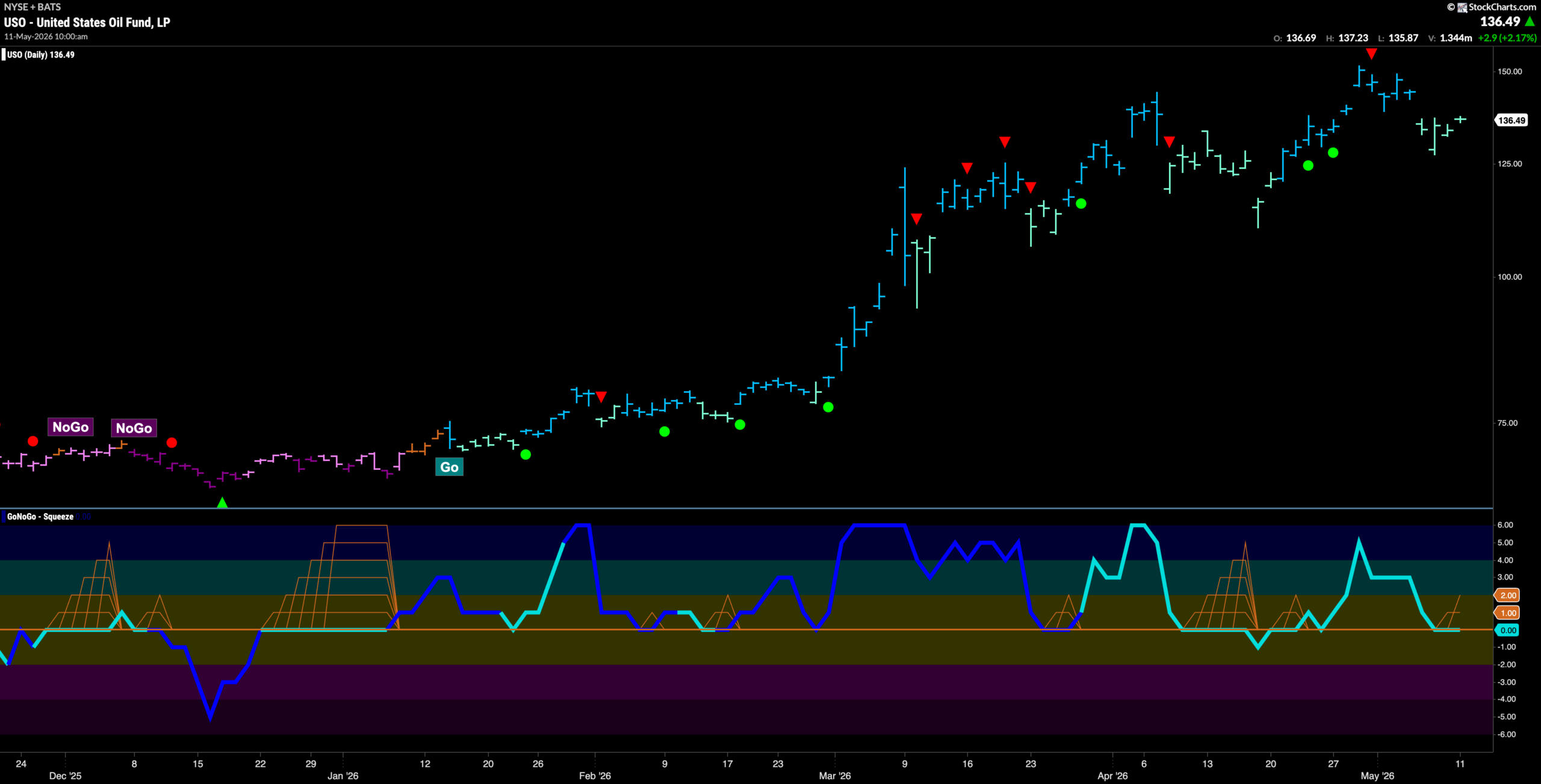Click the green dot below late-January bars
This screenshot has height=784, width=1541.
[x=526, y=454]
